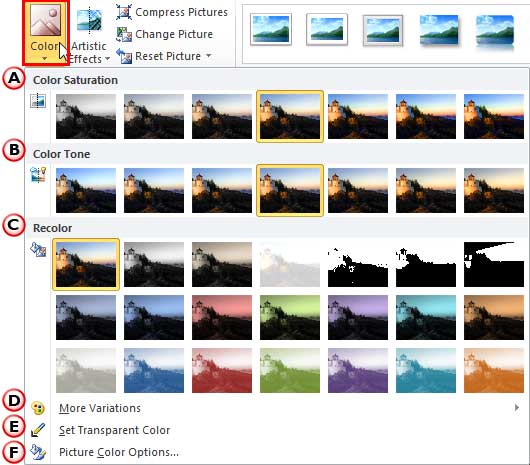Choose the sixth Color Saturation thumbnail

426,116
